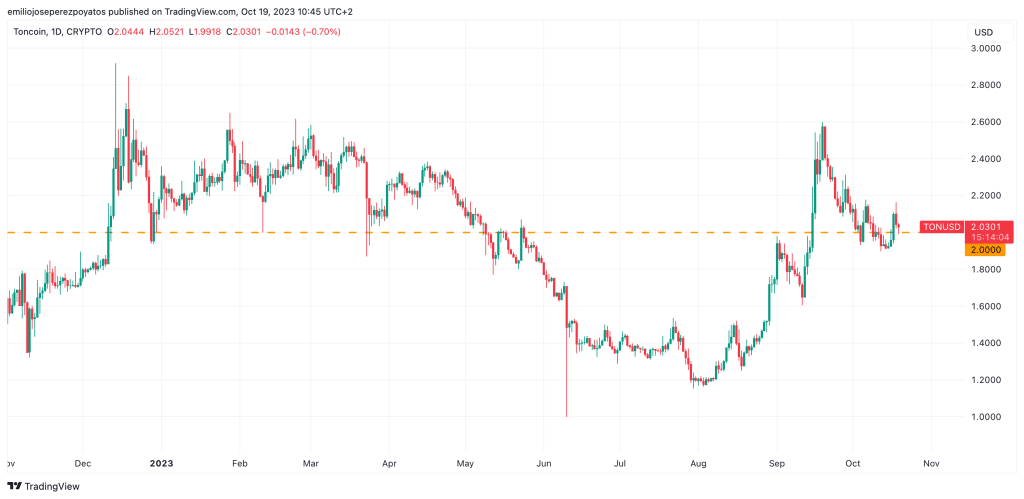The height and width of the screenshot is (499, 1024).
Task: Click the TradingView logo icon
Action: click(16, 485)
